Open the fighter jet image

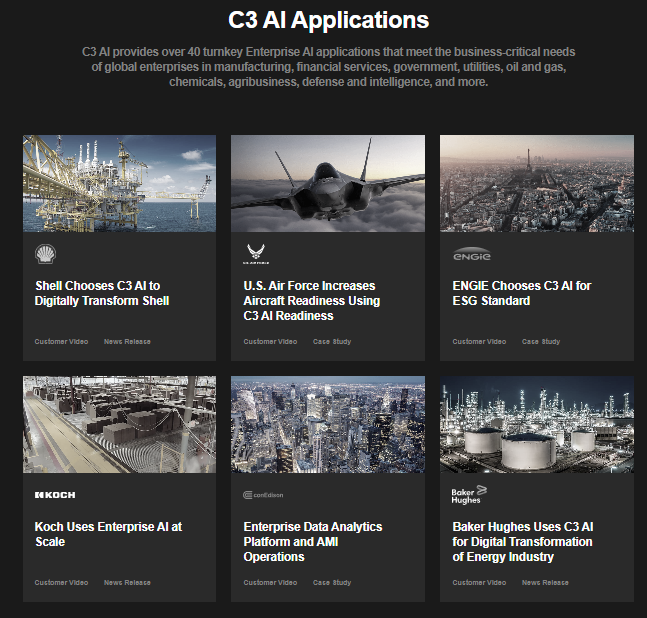(327, 183)
